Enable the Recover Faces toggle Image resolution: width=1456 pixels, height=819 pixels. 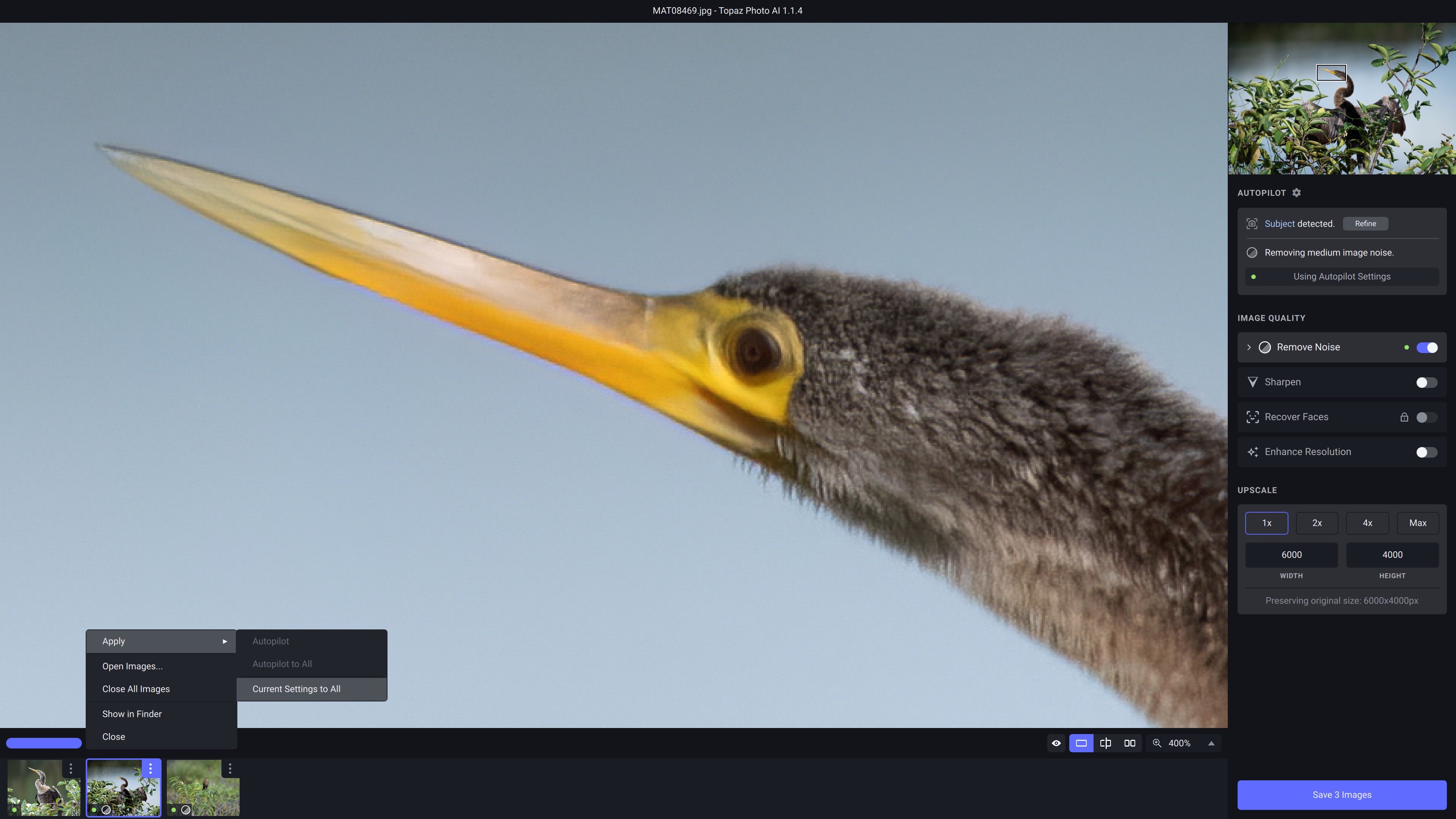1426,417
